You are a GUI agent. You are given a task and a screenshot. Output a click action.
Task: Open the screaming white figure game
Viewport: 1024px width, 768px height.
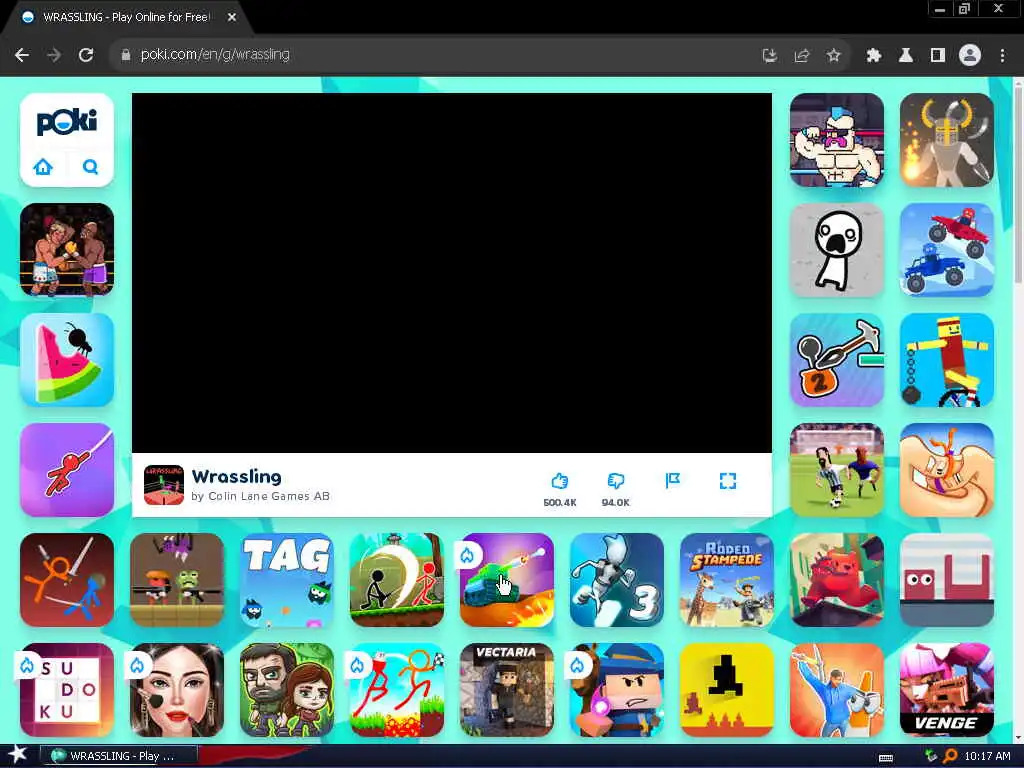pyautogui.click(x=837, y=249)
